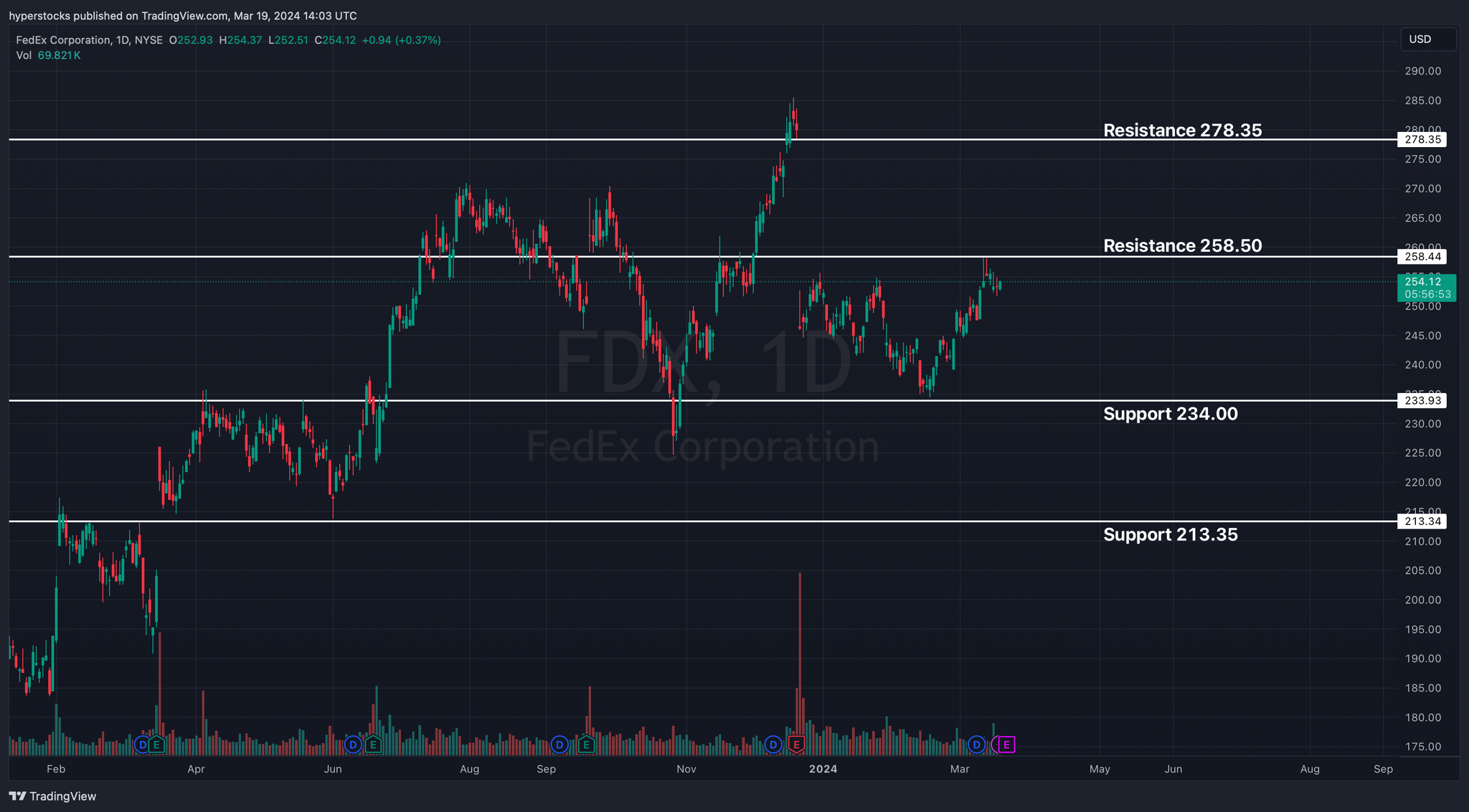Click the 233.93 price axis label
The image size is (1469, 812).
click(1422, 400)
